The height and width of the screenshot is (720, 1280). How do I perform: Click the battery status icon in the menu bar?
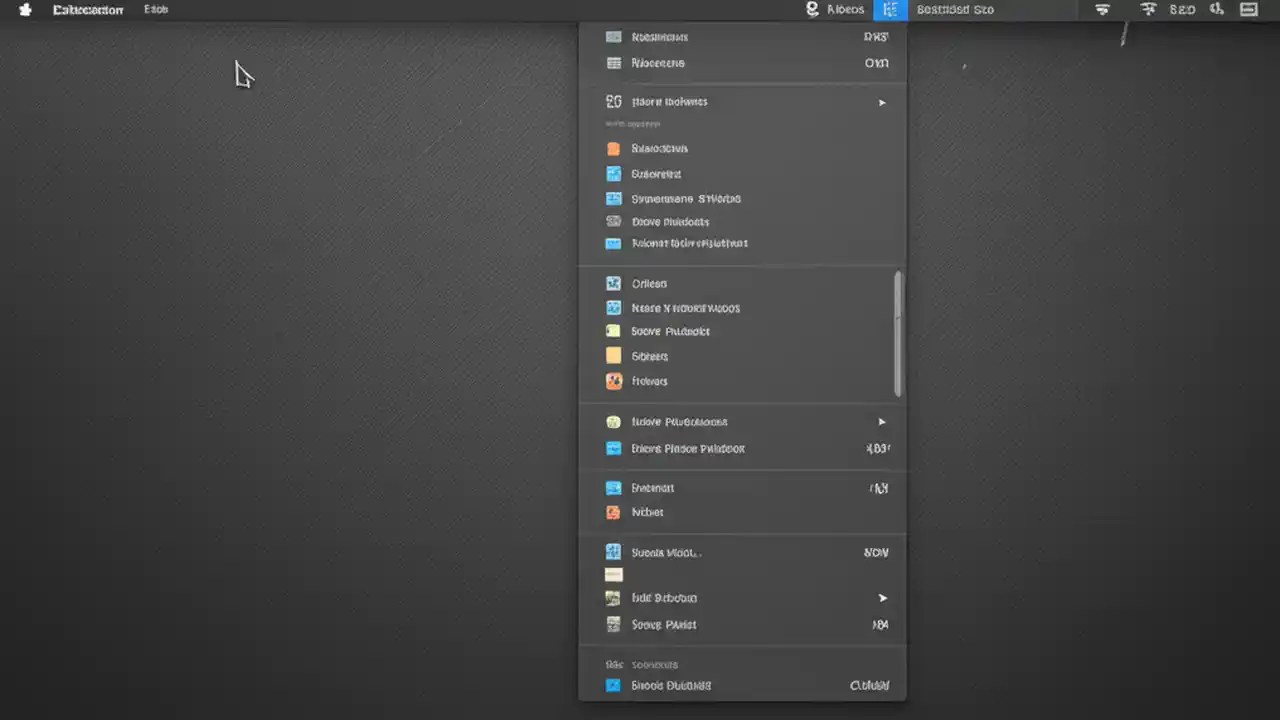pos(1182,9)
